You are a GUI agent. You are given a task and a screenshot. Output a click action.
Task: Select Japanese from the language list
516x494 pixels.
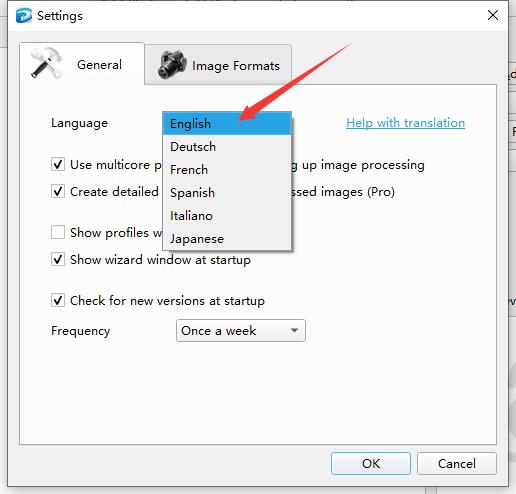[227, 239]
